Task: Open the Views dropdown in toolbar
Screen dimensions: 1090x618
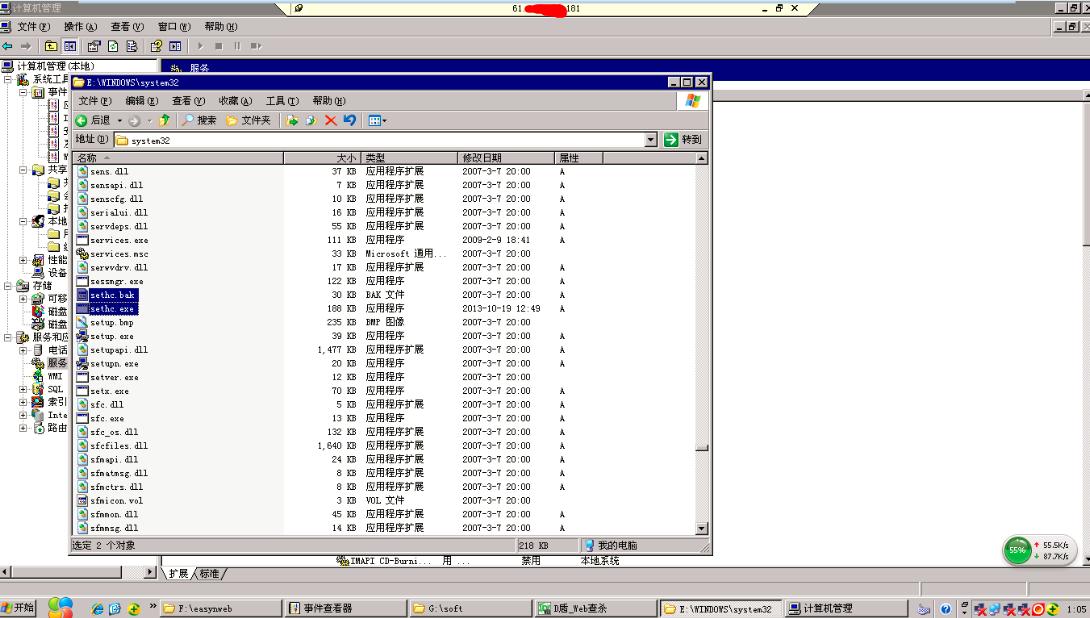Action: pos(378,120)
